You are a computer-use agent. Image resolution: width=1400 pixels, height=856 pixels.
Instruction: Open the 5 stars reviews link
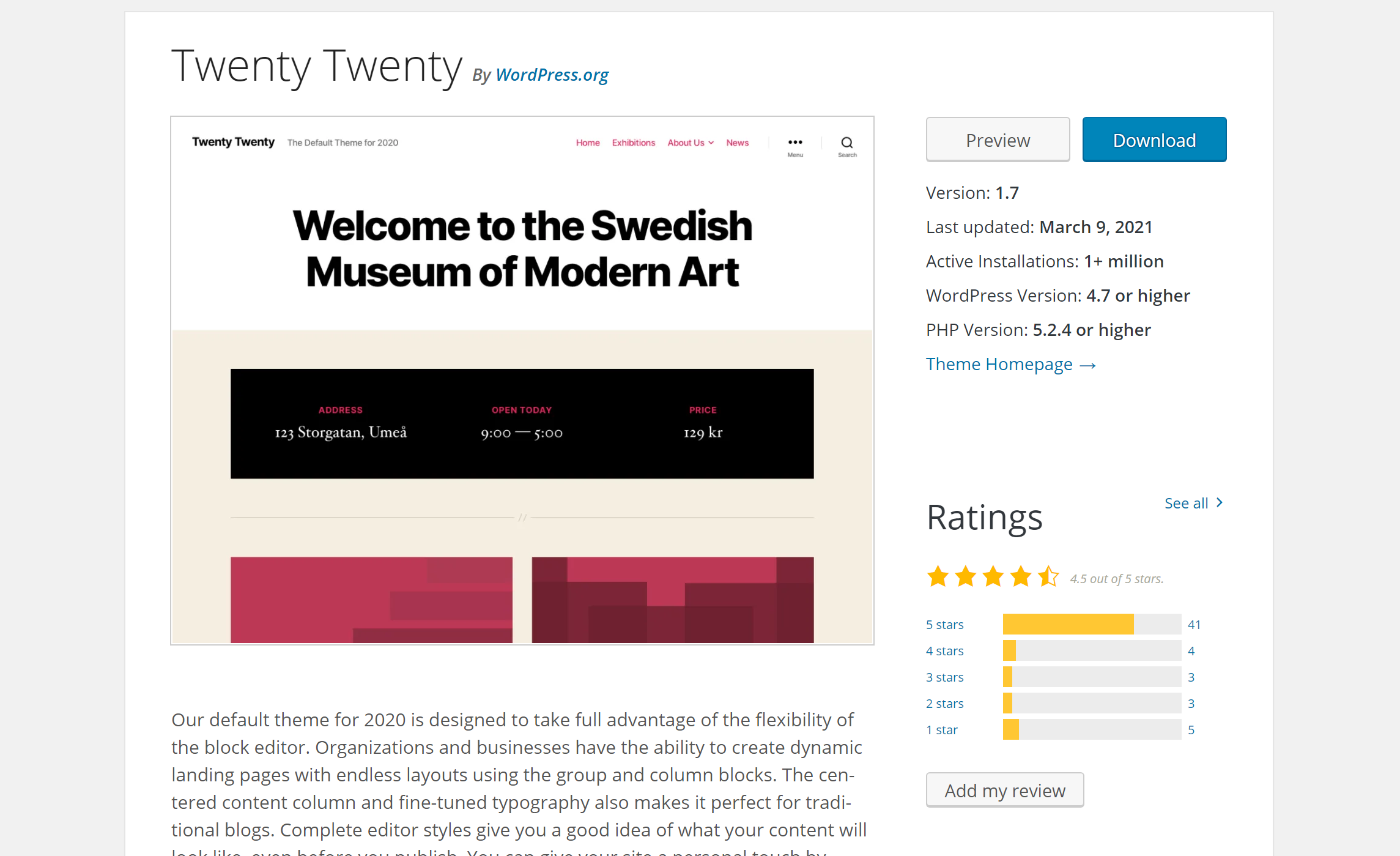pos(944,624)
